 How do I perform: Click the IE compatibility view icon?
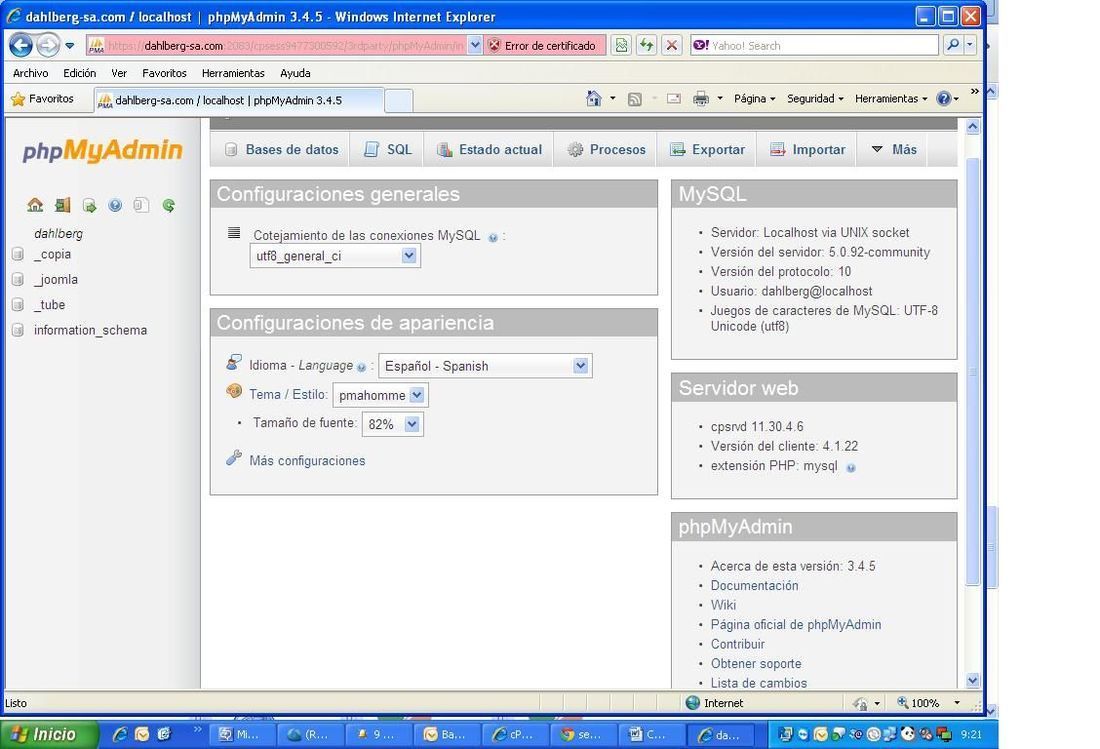(622, 46)
